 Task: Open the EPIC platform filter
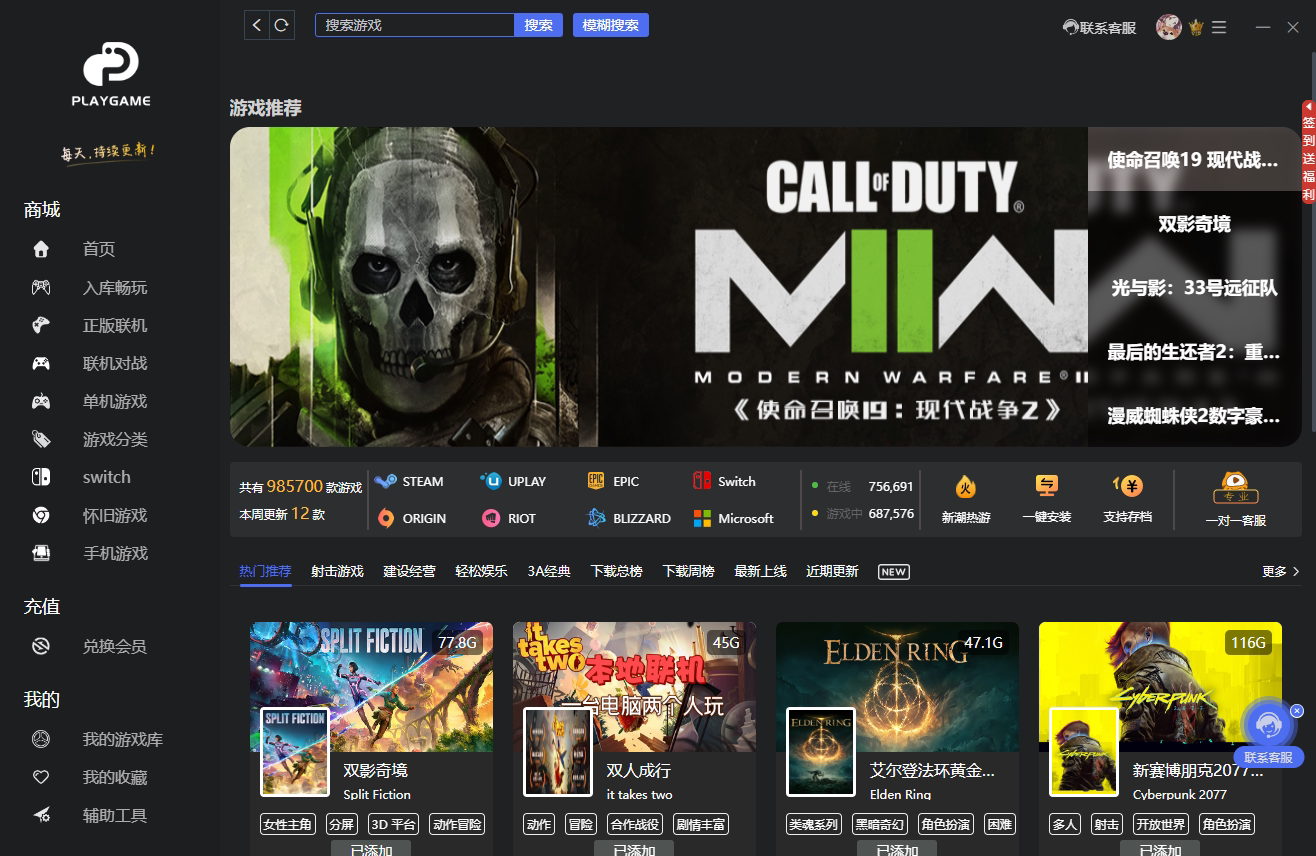pos(613,481)
